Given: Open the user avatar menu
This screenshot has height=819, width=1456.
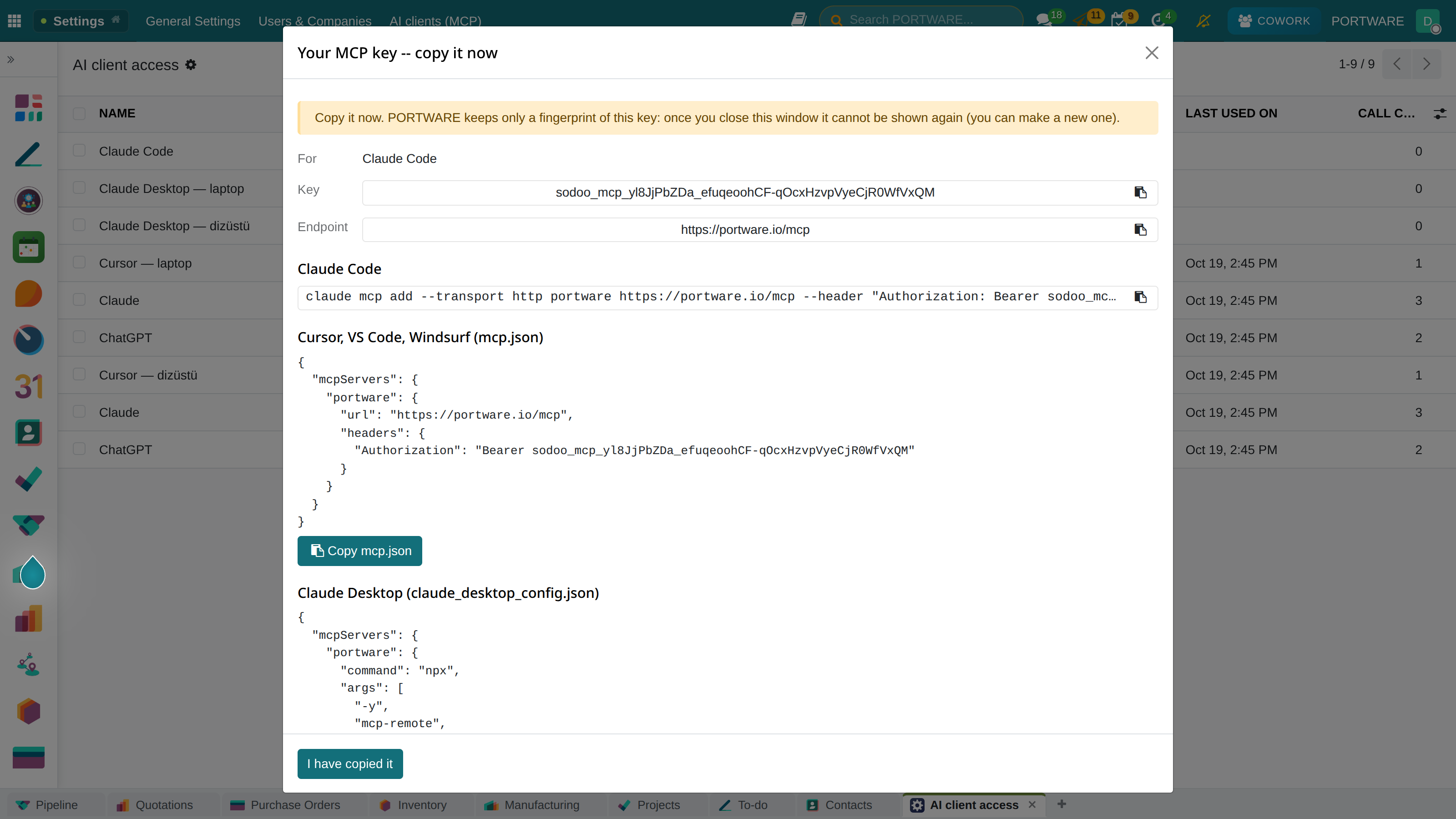Looking at the screenshot, I should pyautogui.click(x=1428, y=21).
